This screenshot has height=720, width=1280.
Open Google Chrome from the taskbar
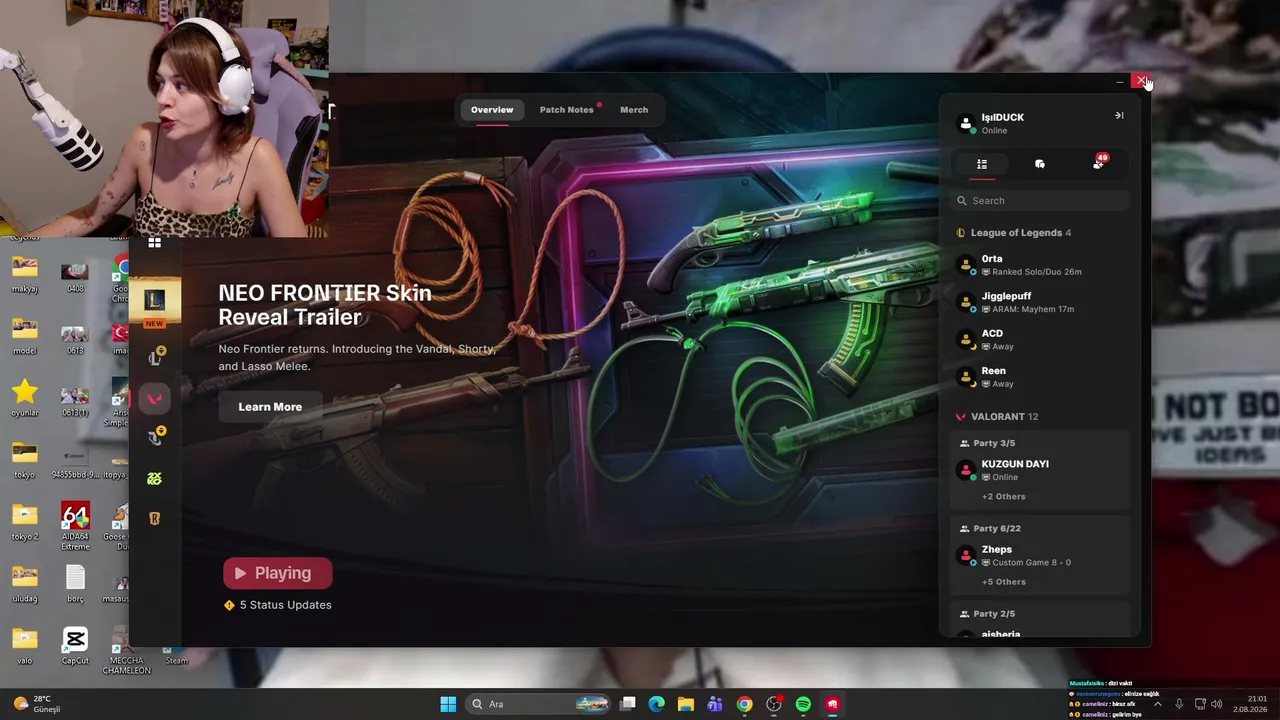click(x=744, y=704)
